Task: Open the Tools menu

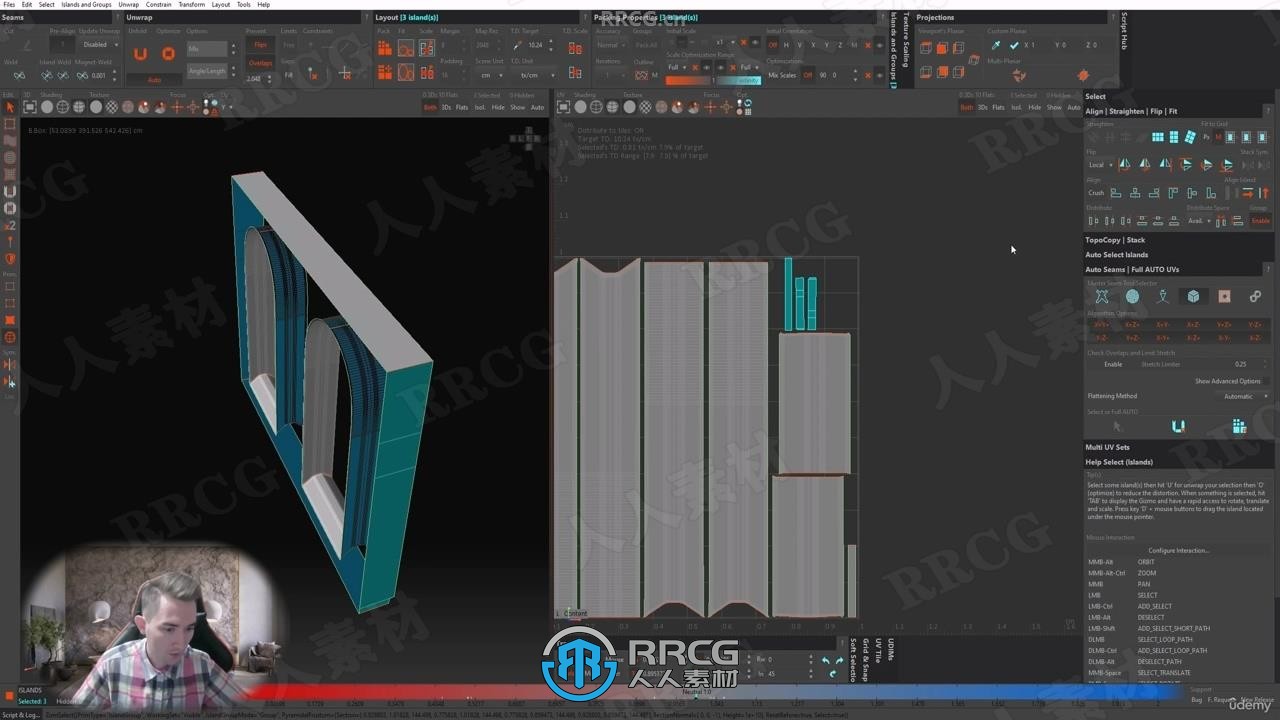Action: (x=243, y=4)
